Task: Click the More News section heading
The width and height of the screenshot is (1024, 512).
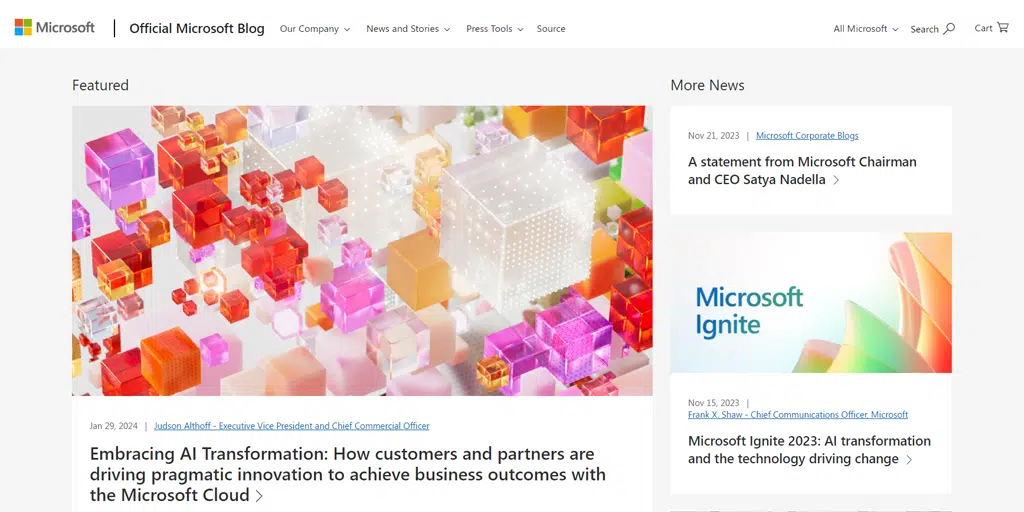Action: click(707, 85)
